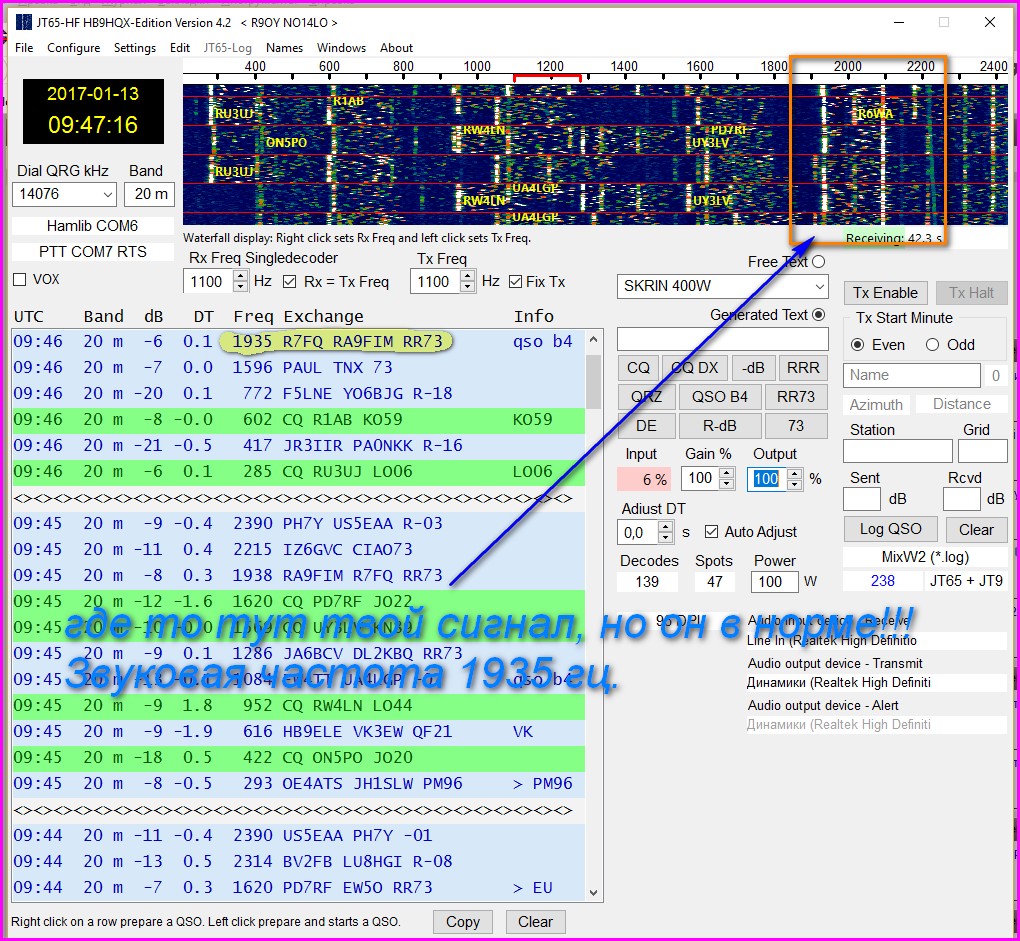Uncheck the Auto Adjust checkbox
The height and width of the screenshot is (941, 1020).
(x=712, y=532)
